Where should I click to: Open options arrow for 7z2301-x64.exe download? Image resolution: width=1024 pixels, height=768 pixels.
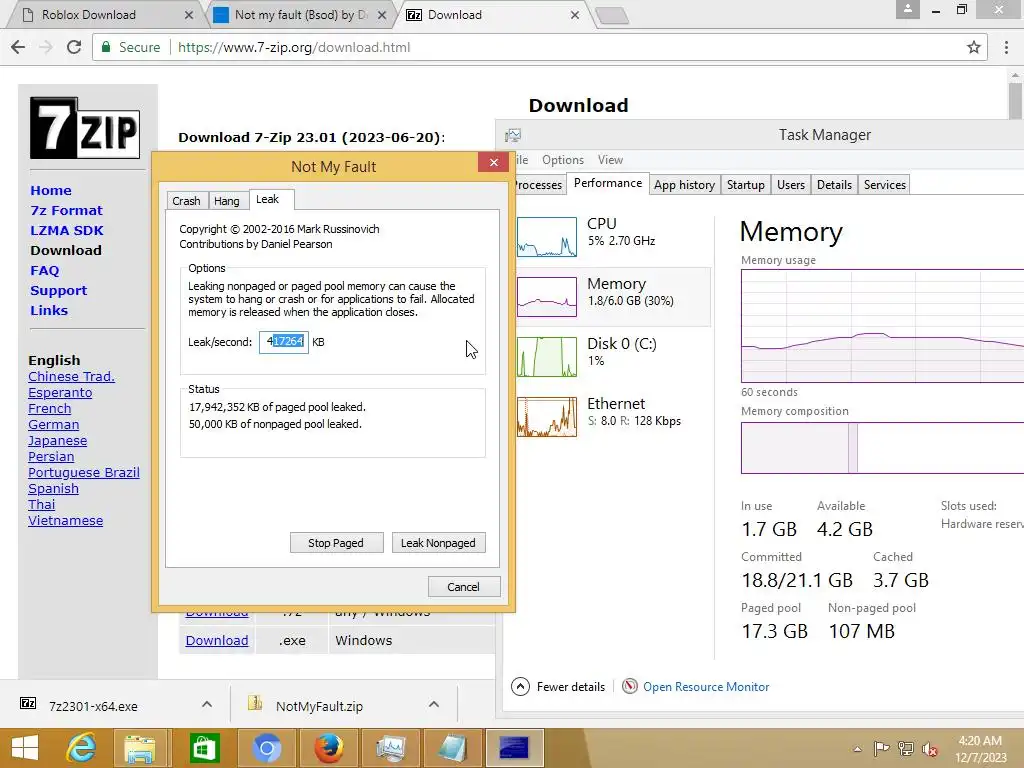click(x=206, y=705)
